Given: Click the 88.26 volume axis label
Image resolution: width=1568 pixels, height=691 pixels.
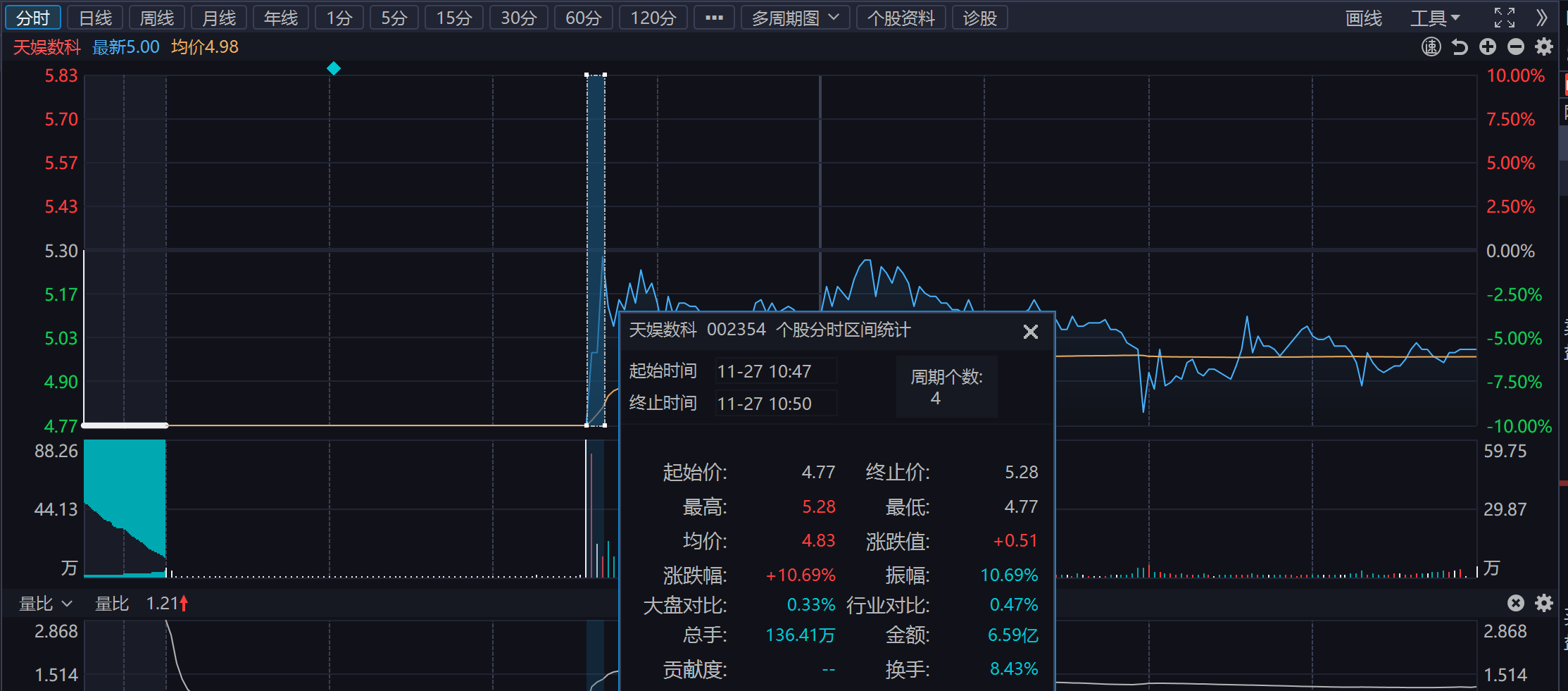Looking at the screenshot, I should click(56, 451).
